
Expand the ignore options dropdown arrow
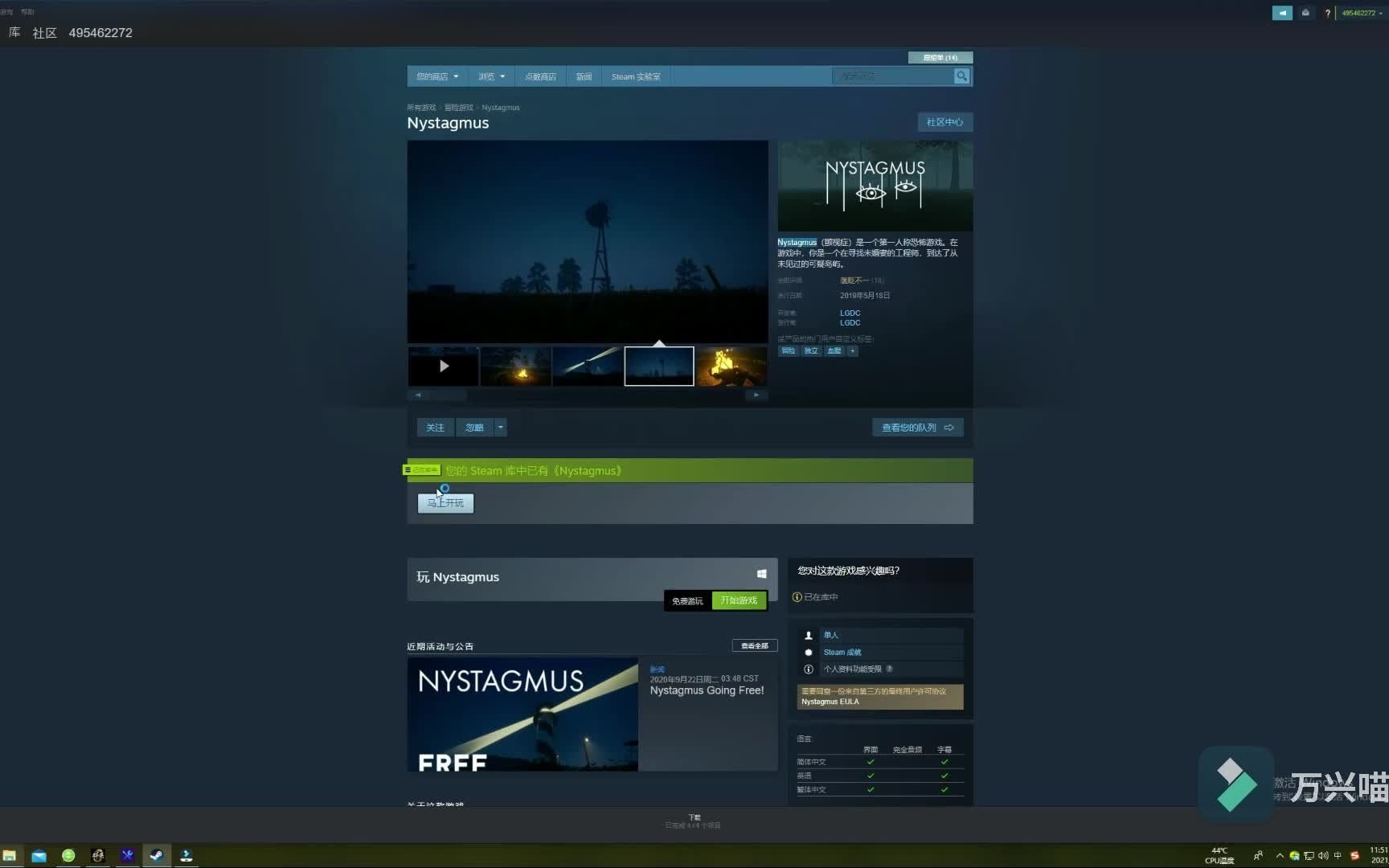501,428
